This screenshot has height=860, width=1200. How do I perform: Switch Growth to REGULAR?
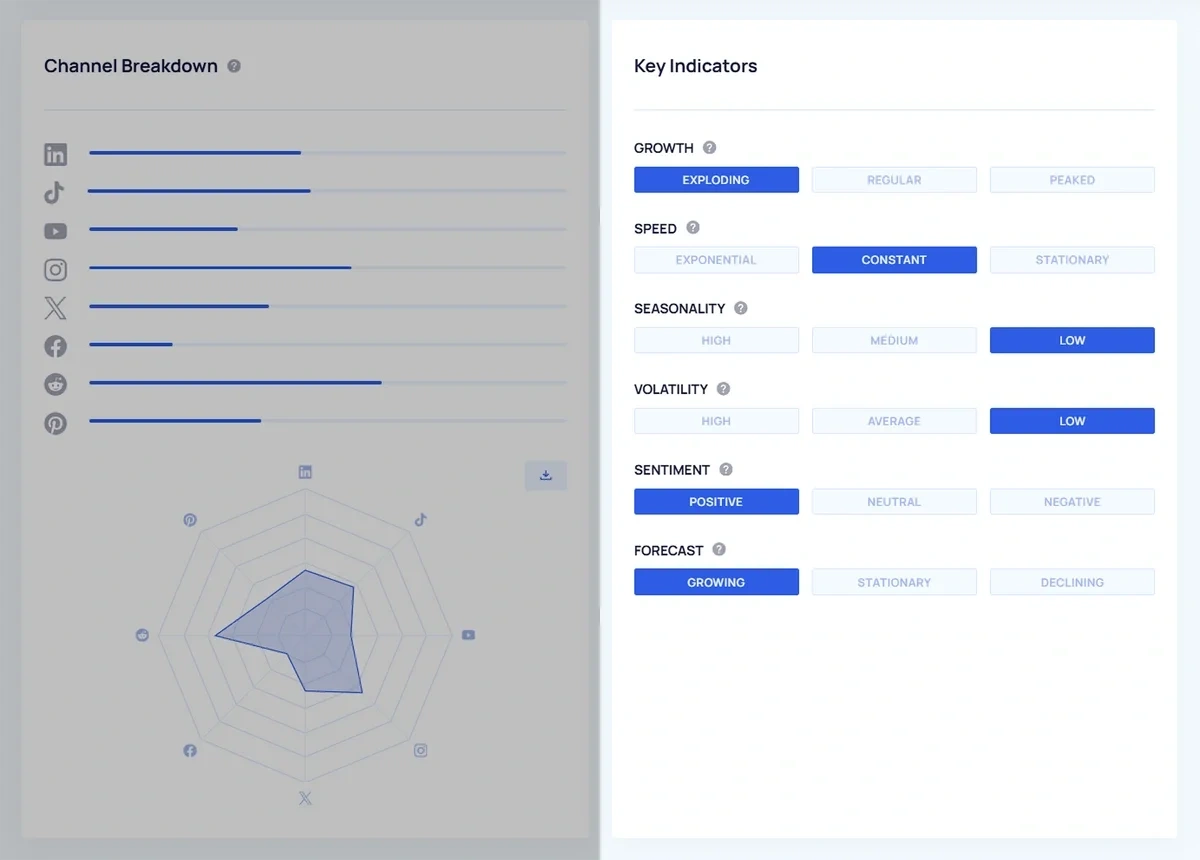[x=894, y=179]
